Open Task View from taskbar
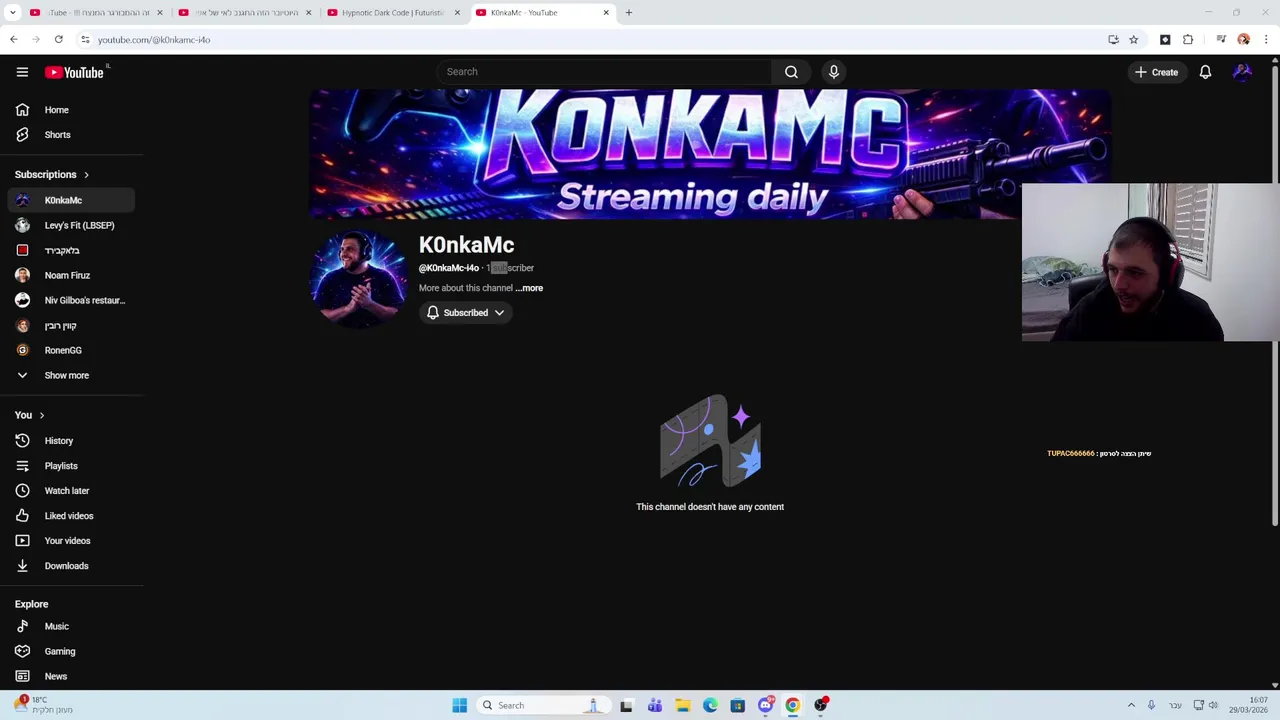This screenshot has height=720, width=1280. click(x=626, y=705)
